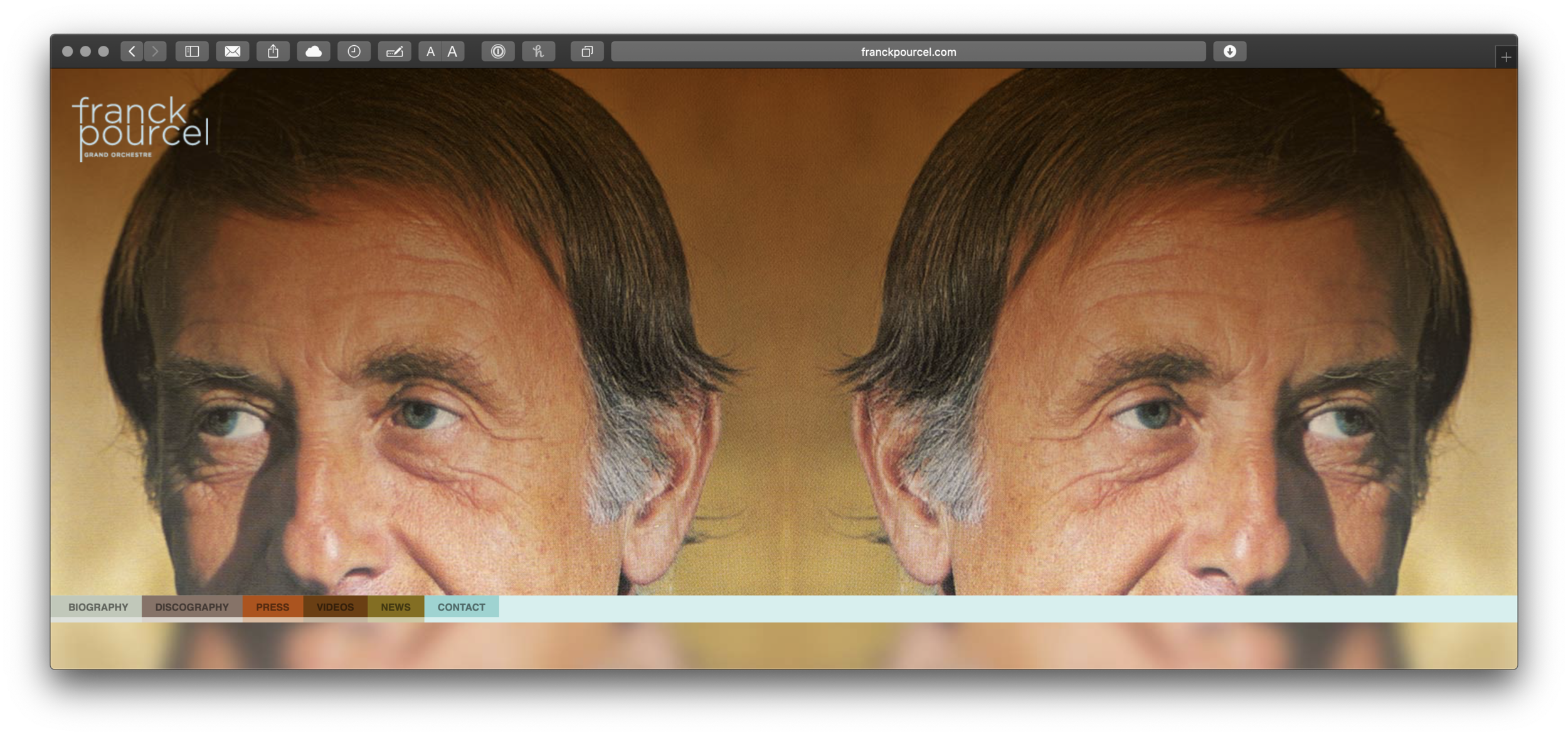Email this page using the envelope icon
Image resolution: width=1568 pixels, height=736 pixels.
(x=233, y=51)
